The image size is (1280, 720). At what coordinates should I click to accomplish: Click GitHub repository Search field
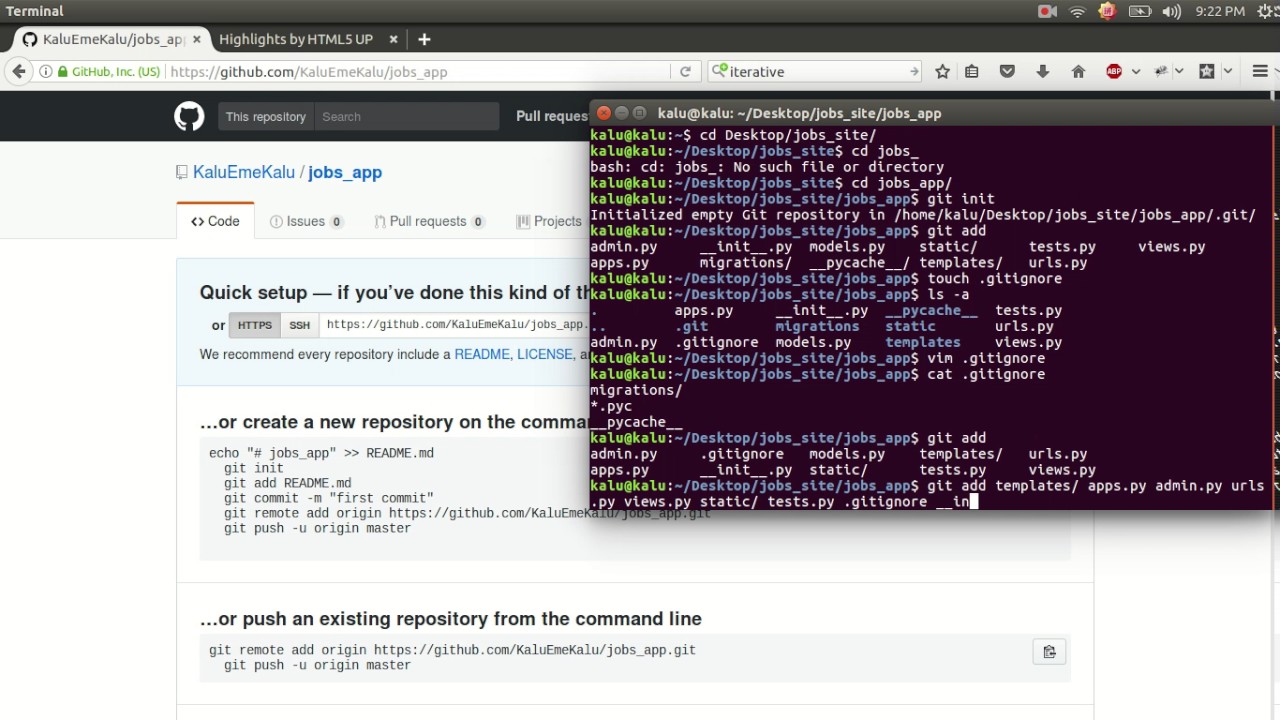point(406,116)
